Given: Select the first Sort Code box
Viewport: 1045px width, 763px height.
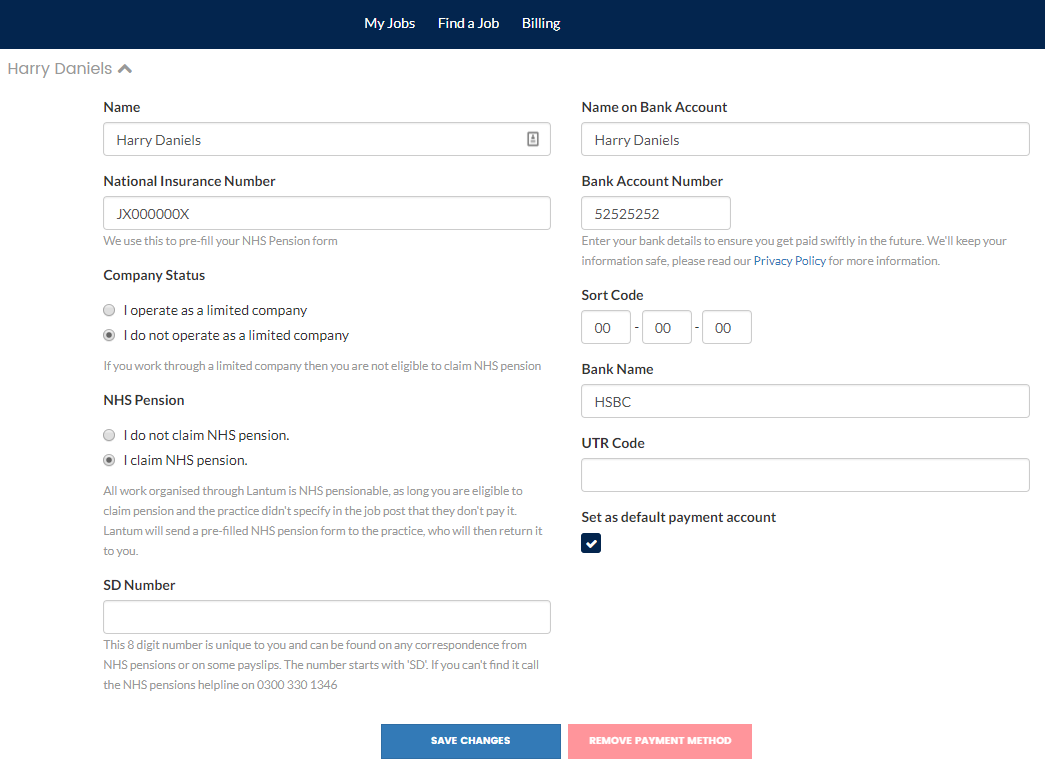Looking at the screenshot, I should pos(606,327).
